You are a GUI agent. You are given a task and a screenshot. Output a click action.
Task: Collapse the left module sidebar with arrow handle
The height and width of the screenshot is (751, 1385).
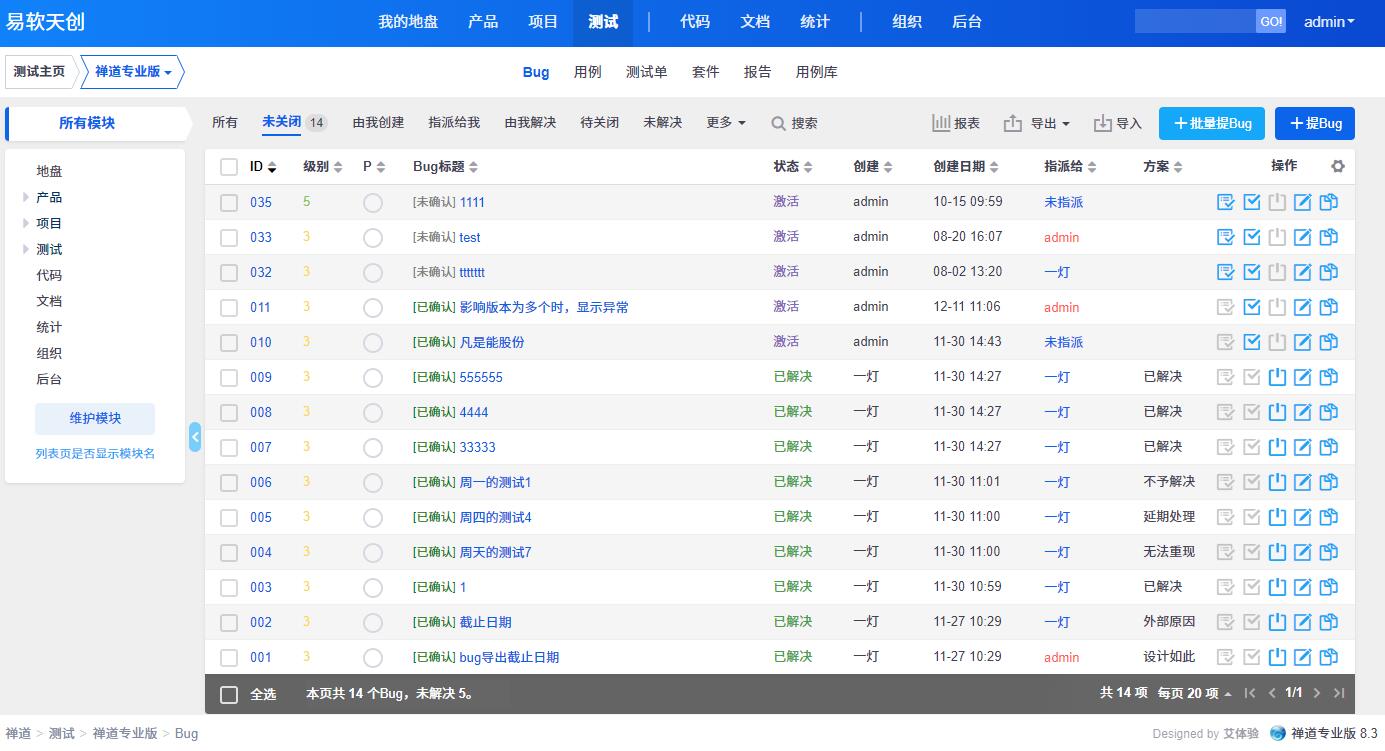[195, 437]
